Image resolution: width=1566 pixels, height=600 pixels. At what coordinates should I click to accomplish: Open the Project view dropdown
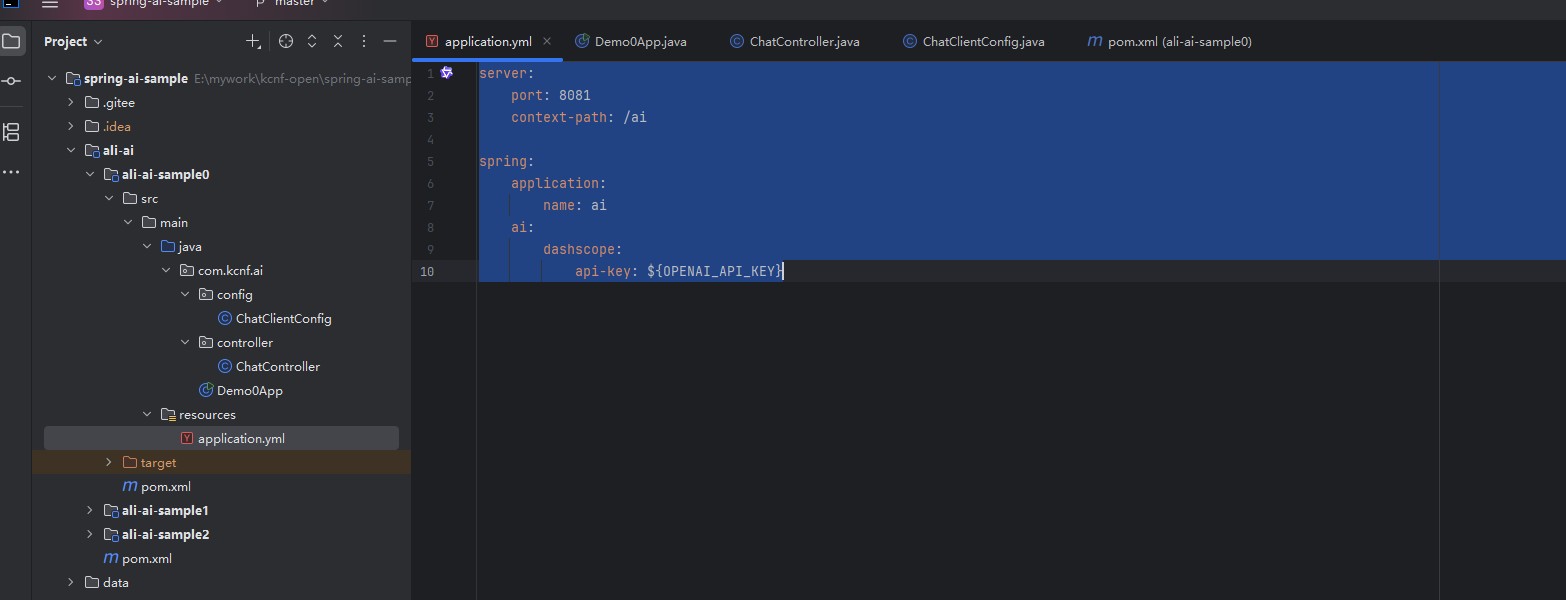click(73, 41)
